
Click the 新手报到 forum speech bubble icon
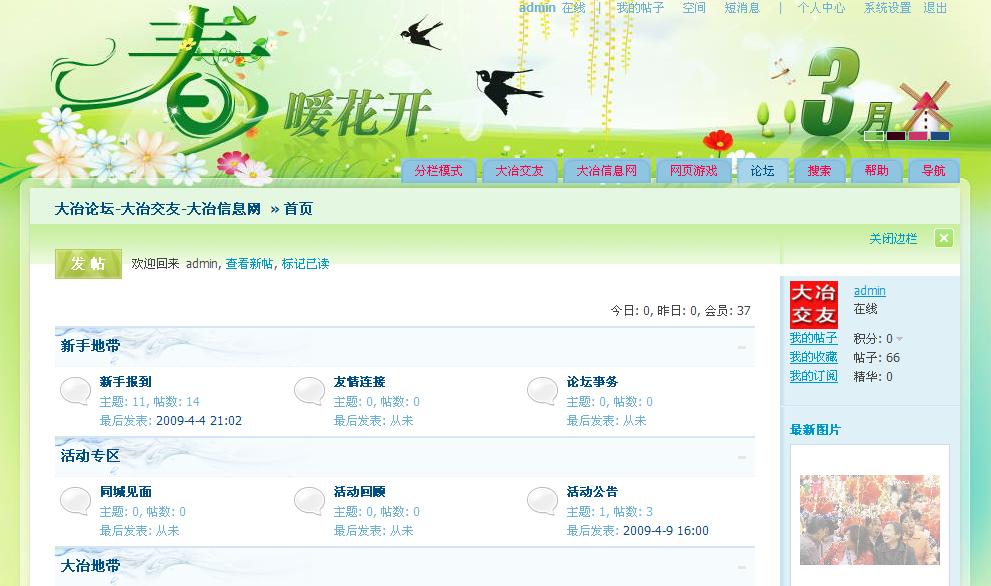pos(75,391)
